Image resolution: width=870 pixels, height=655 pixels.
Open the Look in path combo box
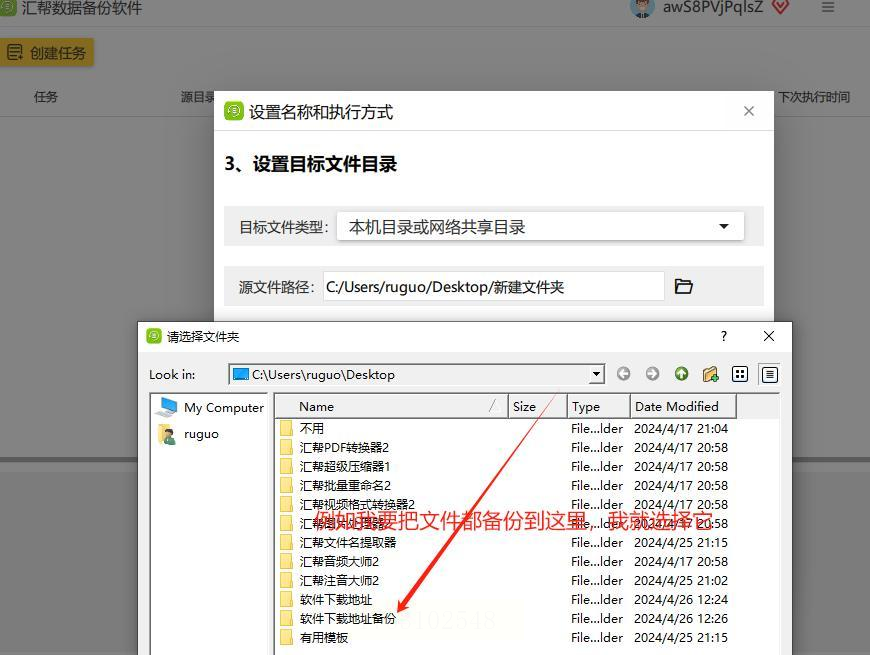tap(416, 374)
